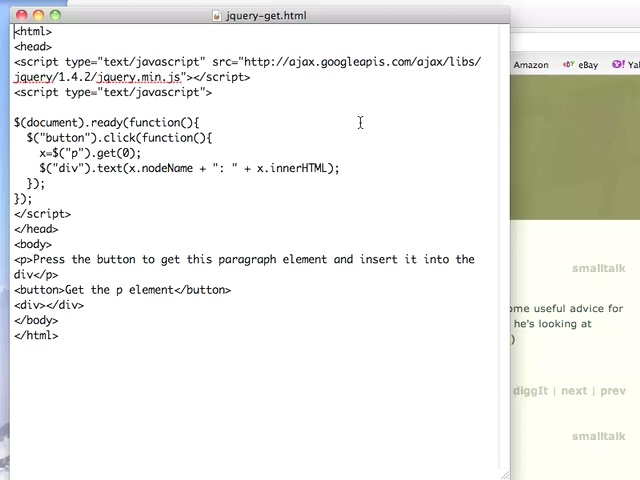Click the next link in browser page
Screen dimensions: 640x480
click(574, 391)
